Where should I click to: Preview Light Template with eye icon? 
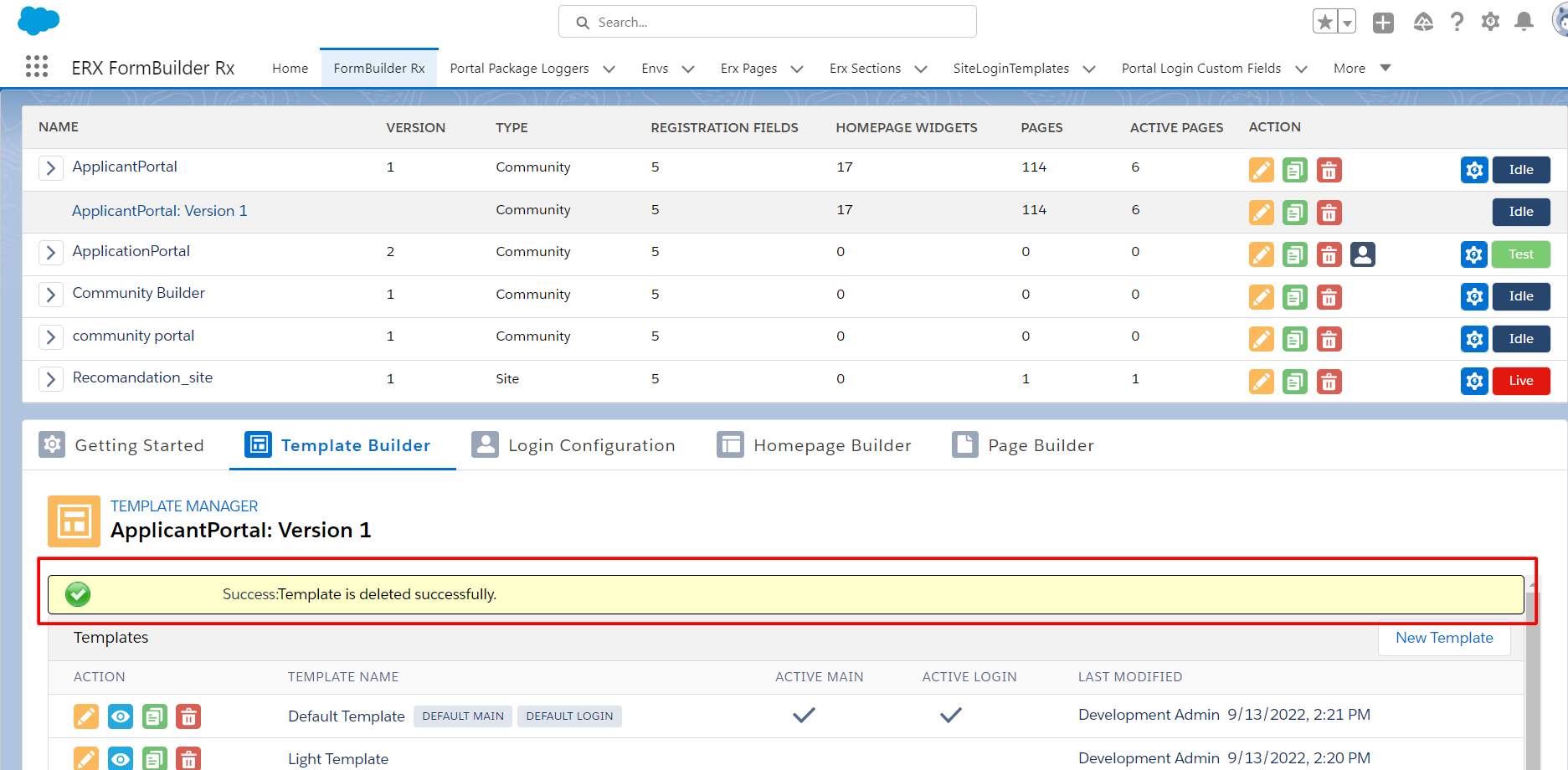[121, 759]
